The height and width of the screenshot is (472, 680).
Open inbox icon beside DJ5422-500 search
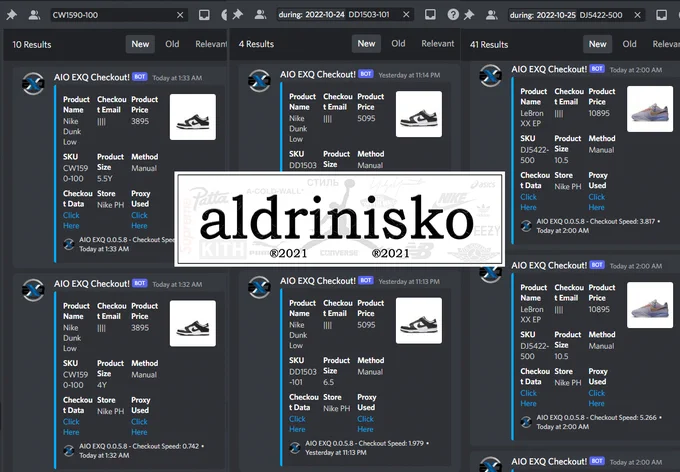tap(661, 15)
